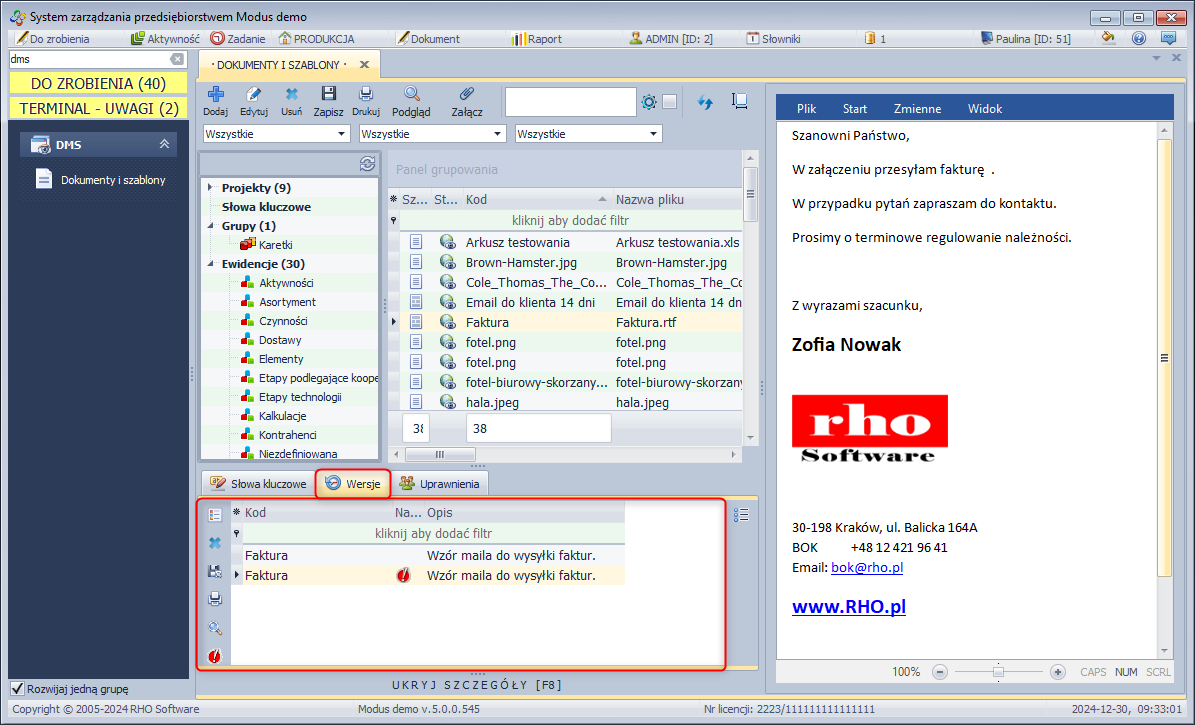The width and height of the screenshot is (1195, 725).
Task: Click the printer icon in versions panel
Action: pos(215,599)
